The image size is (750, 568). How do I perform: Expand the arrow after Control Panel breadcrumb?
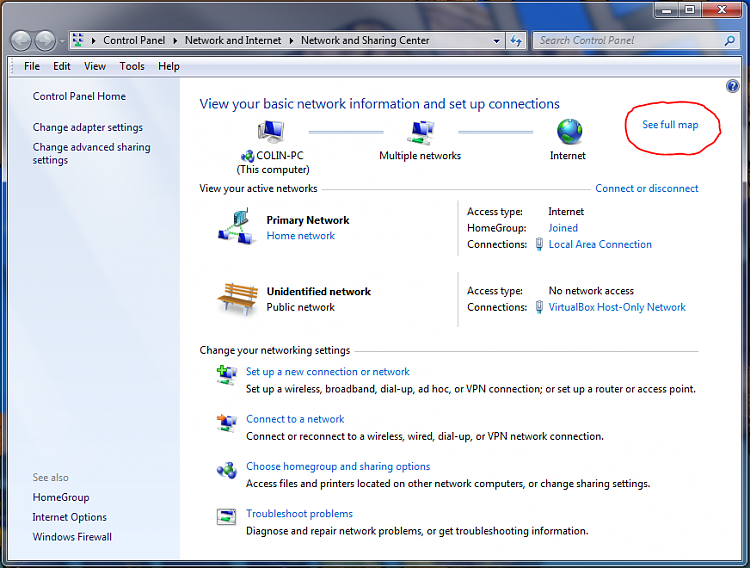(x=175, y=41)
